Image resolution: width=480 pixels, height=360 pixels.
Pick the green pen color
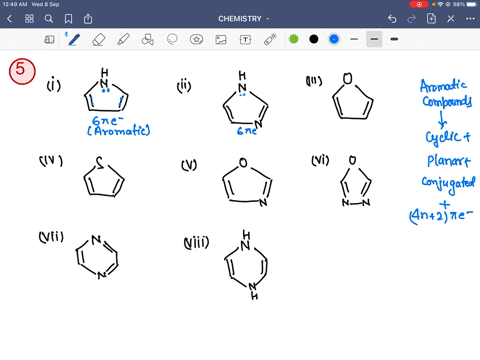point(294,39)
